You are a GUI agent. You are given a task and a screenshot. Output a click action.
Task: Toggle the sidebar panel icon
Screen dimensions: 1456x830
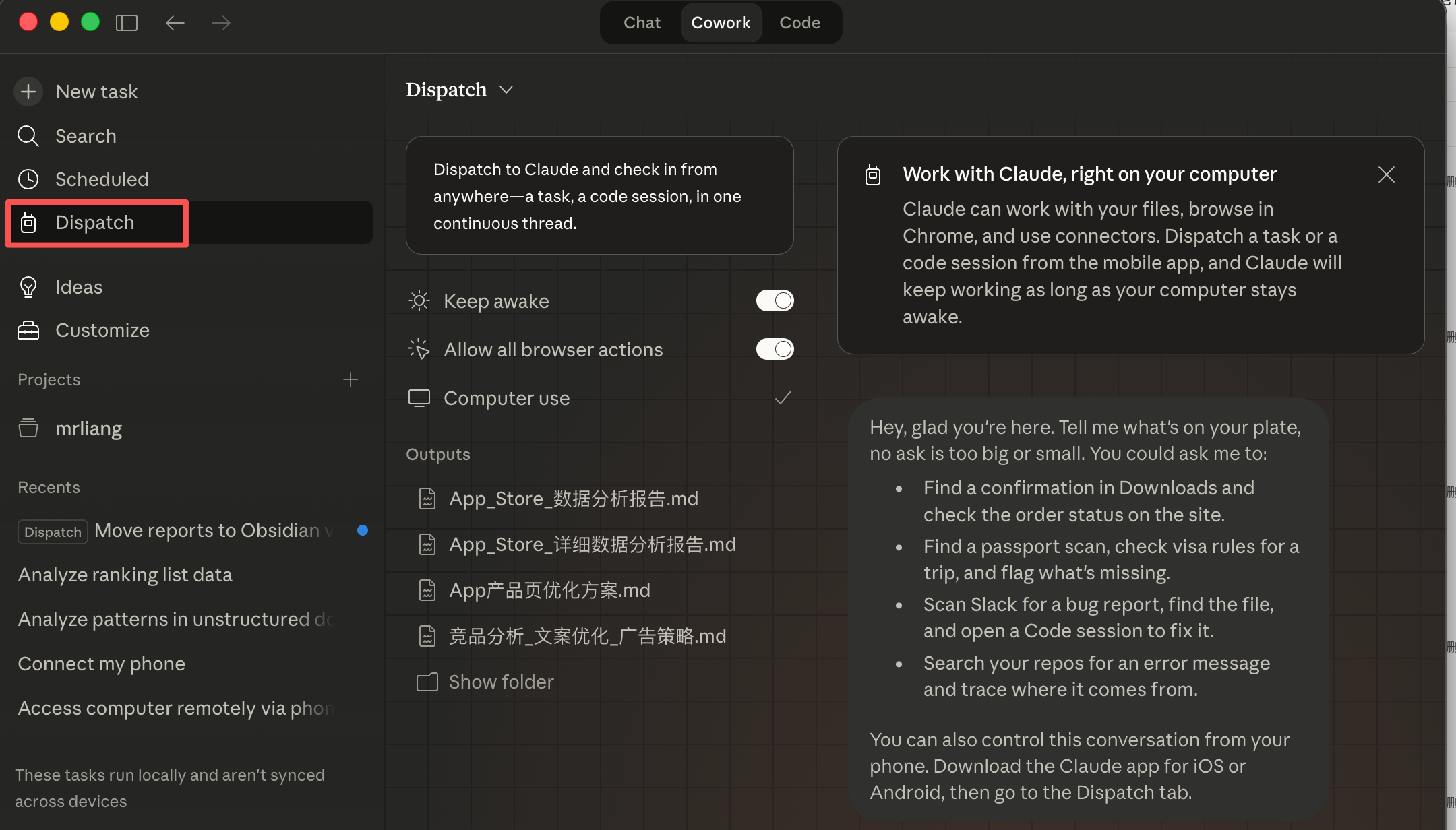click(127, 23)
